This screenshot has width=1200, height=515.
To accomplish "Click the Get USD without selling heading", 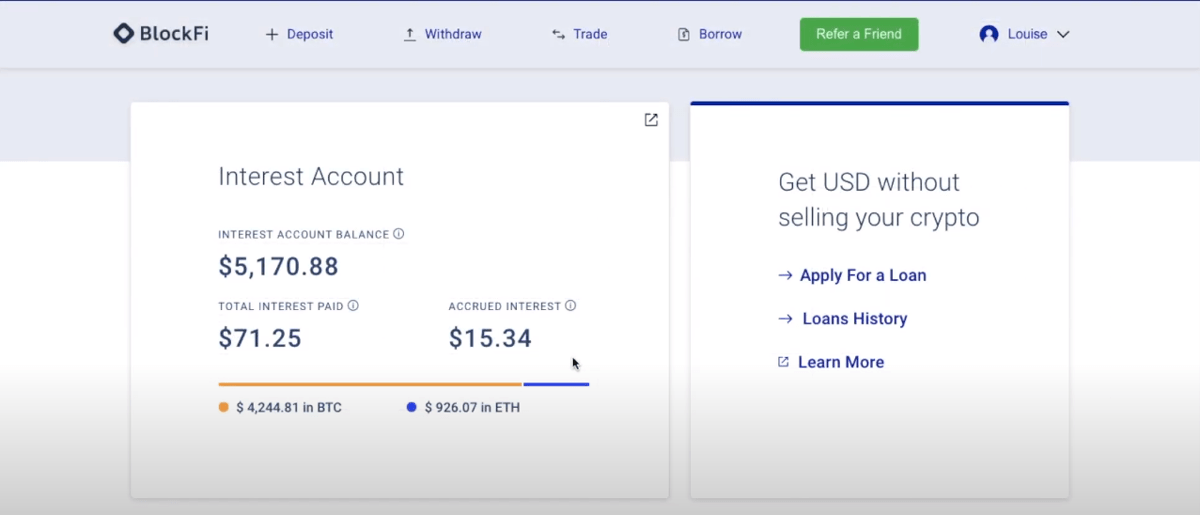I will 879,200.
